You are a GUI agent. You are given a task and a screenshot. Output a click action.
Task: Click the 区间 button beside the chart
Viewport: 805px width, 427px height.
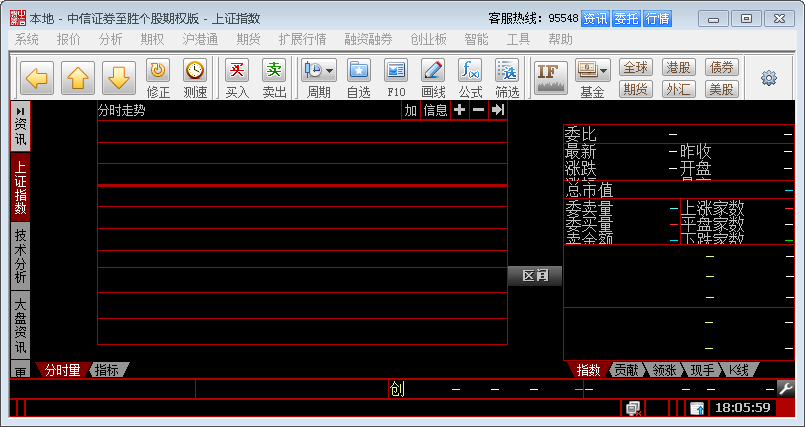(535, 276)
